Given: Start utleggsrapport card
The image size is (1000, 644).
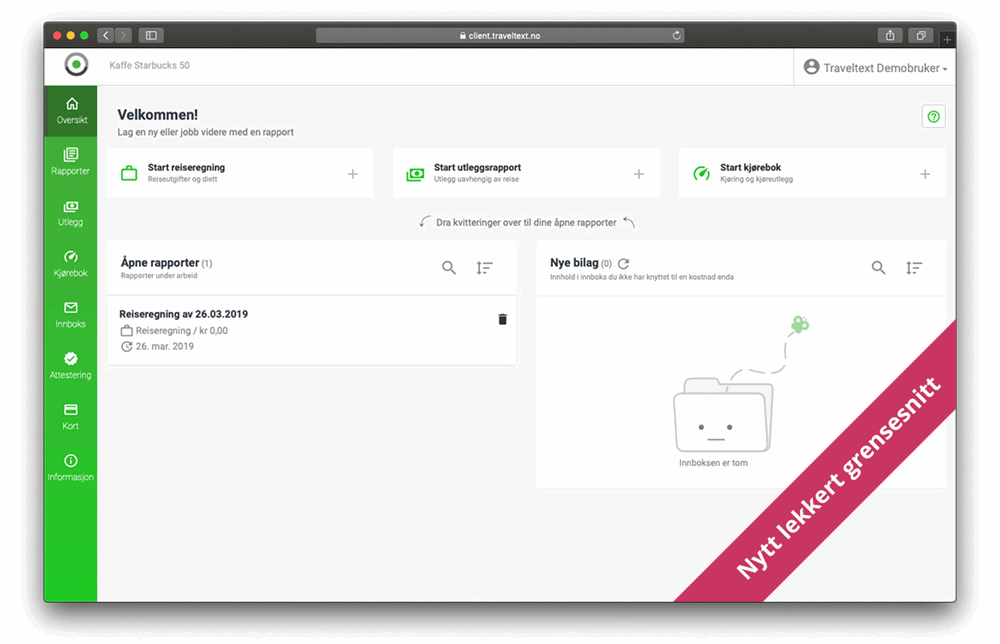Looking at the screenshot, I should coord(526,173).
